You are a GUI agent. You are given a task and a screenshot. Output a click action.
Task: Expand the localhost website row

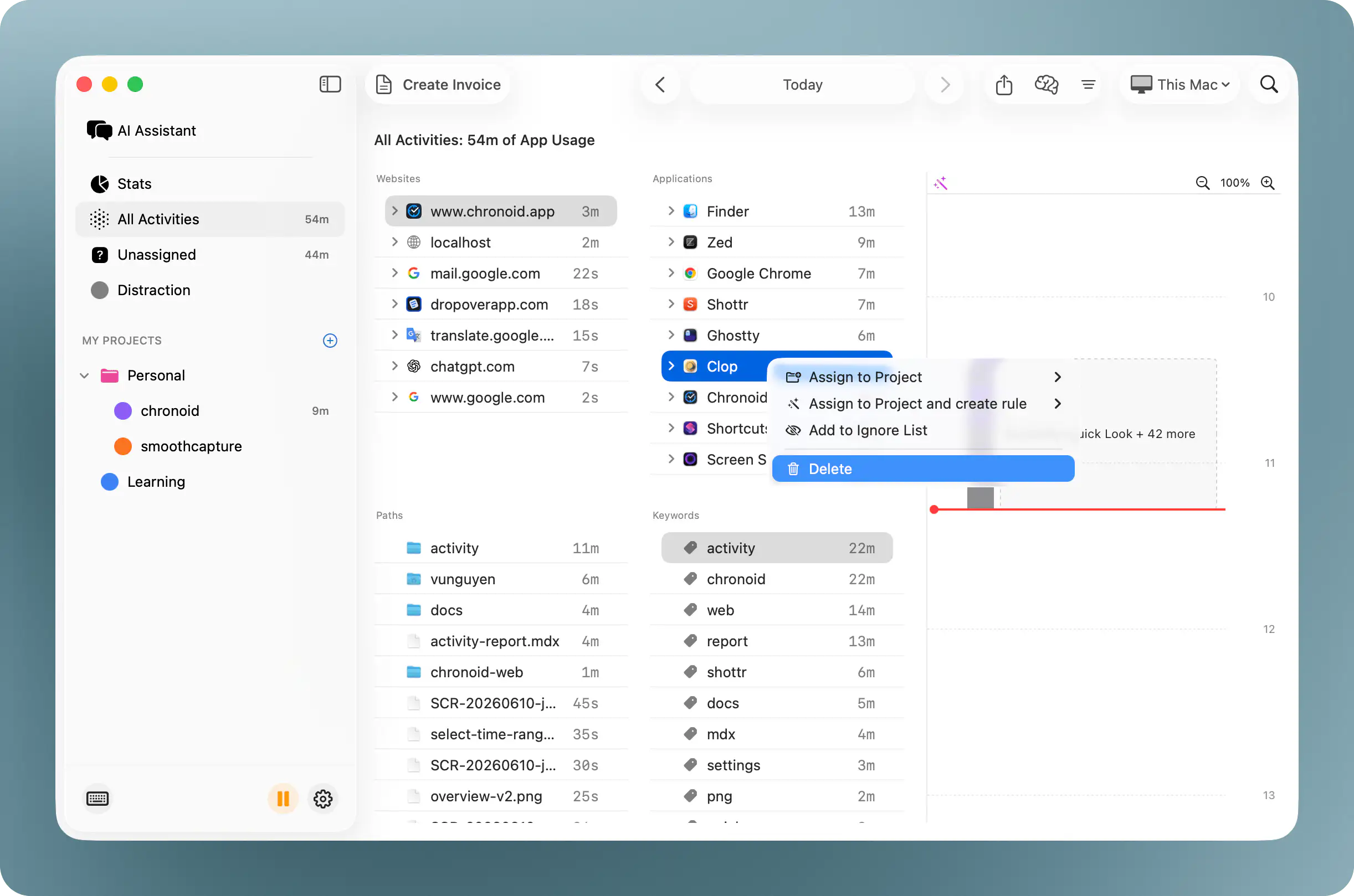(394, 243)
